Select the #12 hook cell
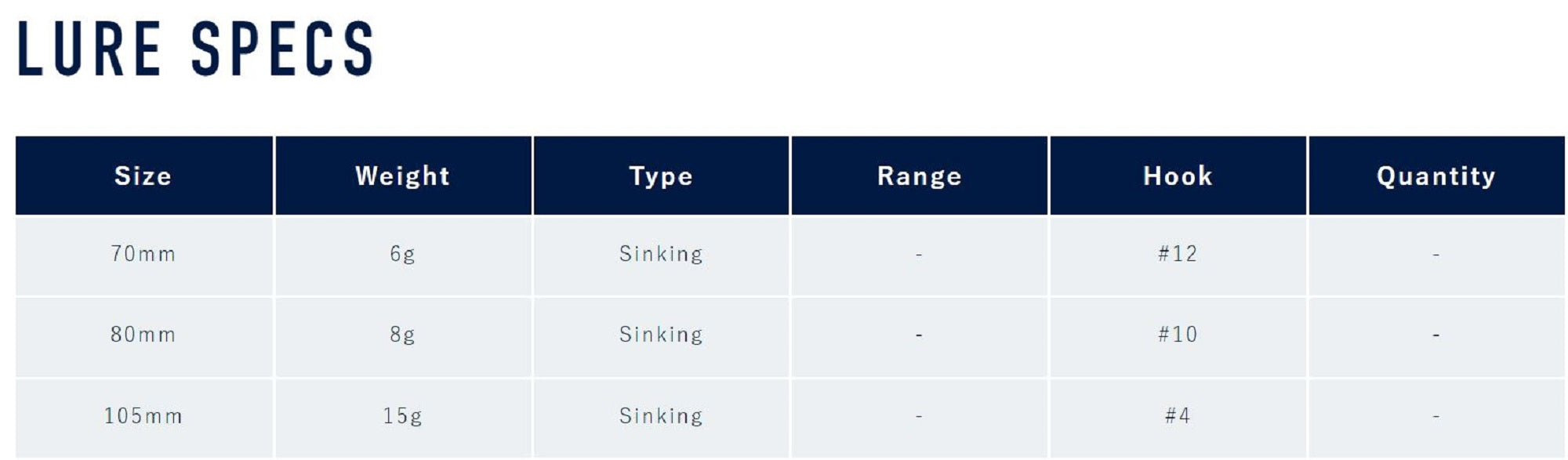1568x460 pixels. (1178, 254)
